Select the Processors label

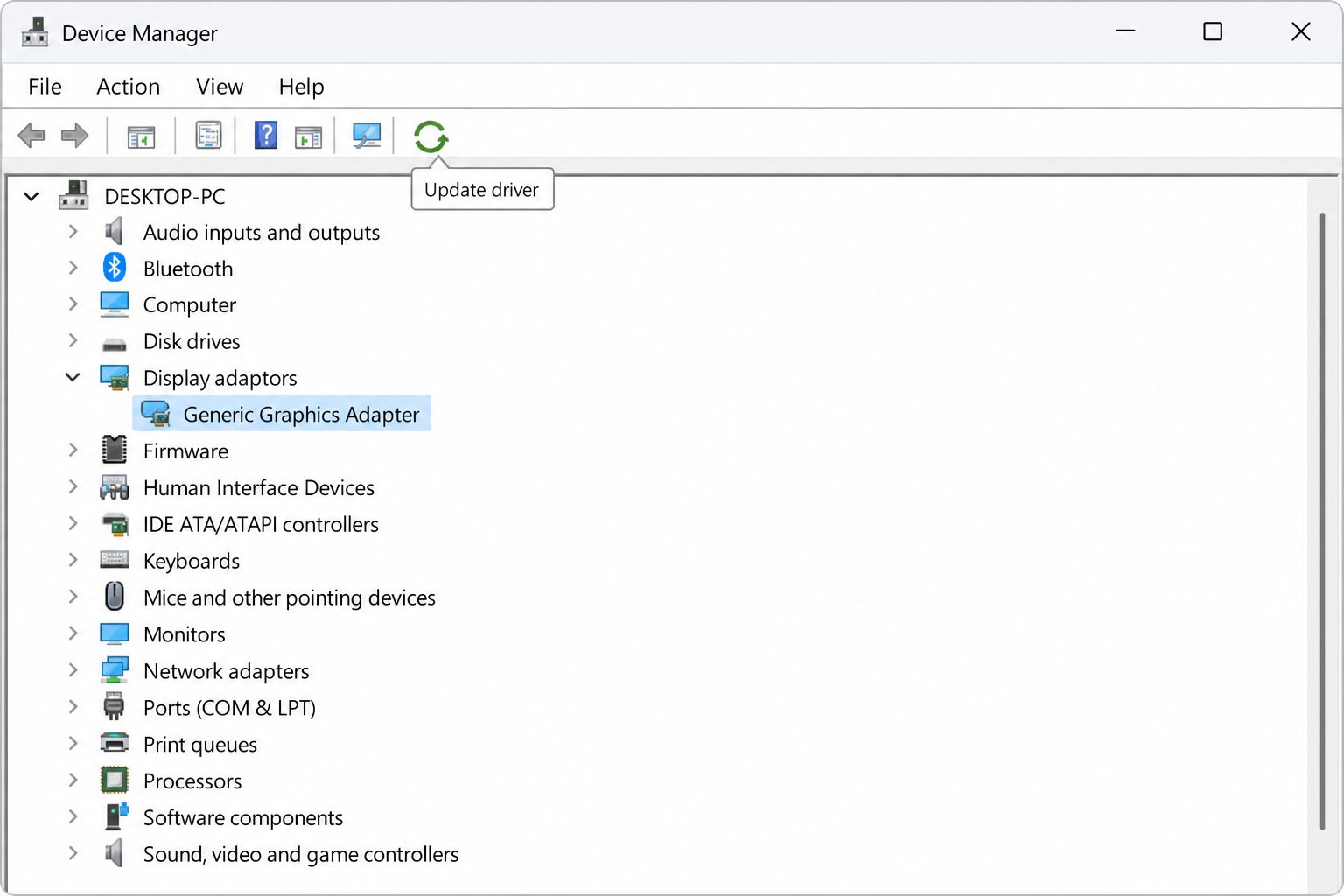[x=192, y=780]
